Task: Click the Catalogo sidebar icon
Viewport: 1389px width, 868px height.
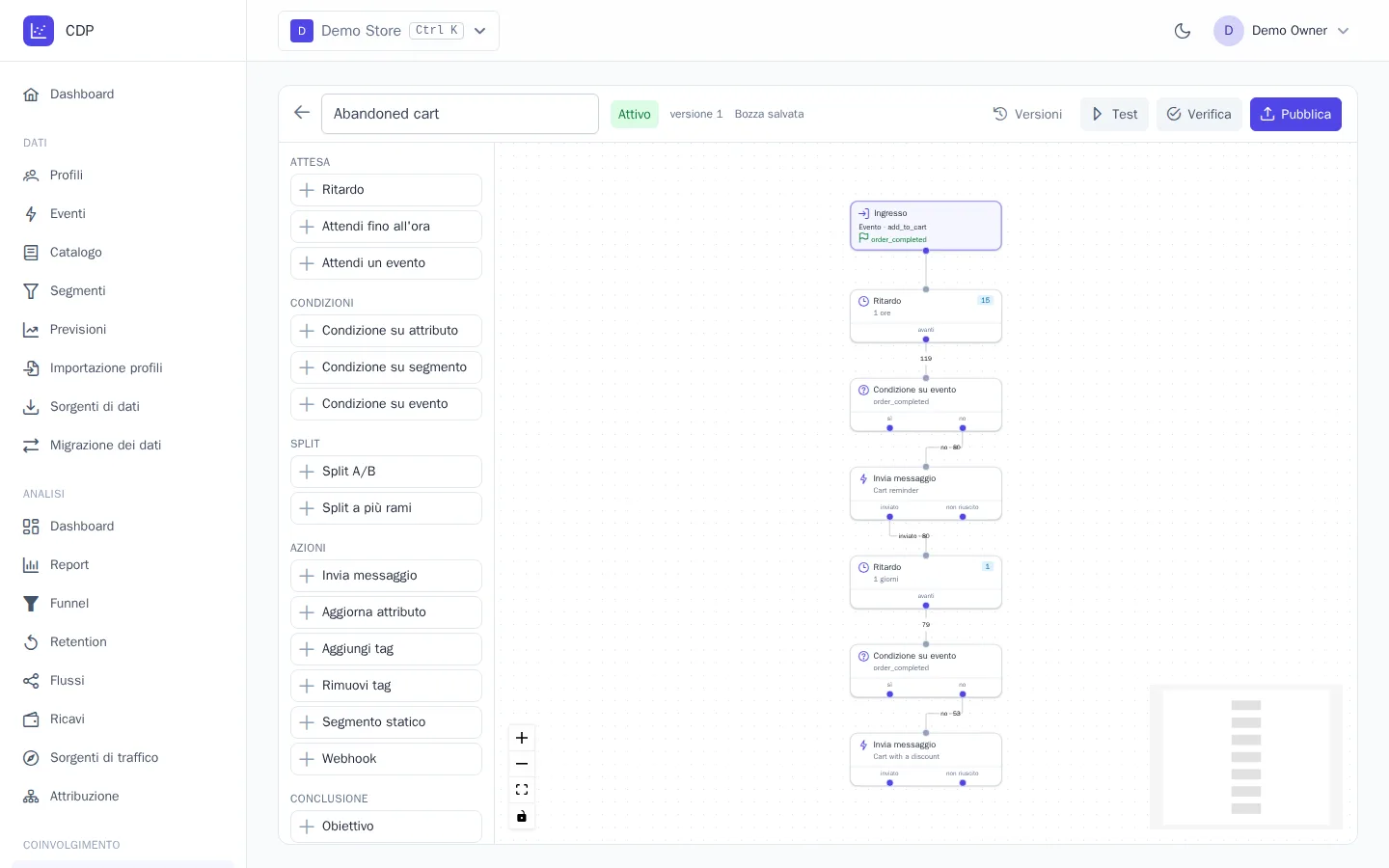Action: [x=31, y=253]
